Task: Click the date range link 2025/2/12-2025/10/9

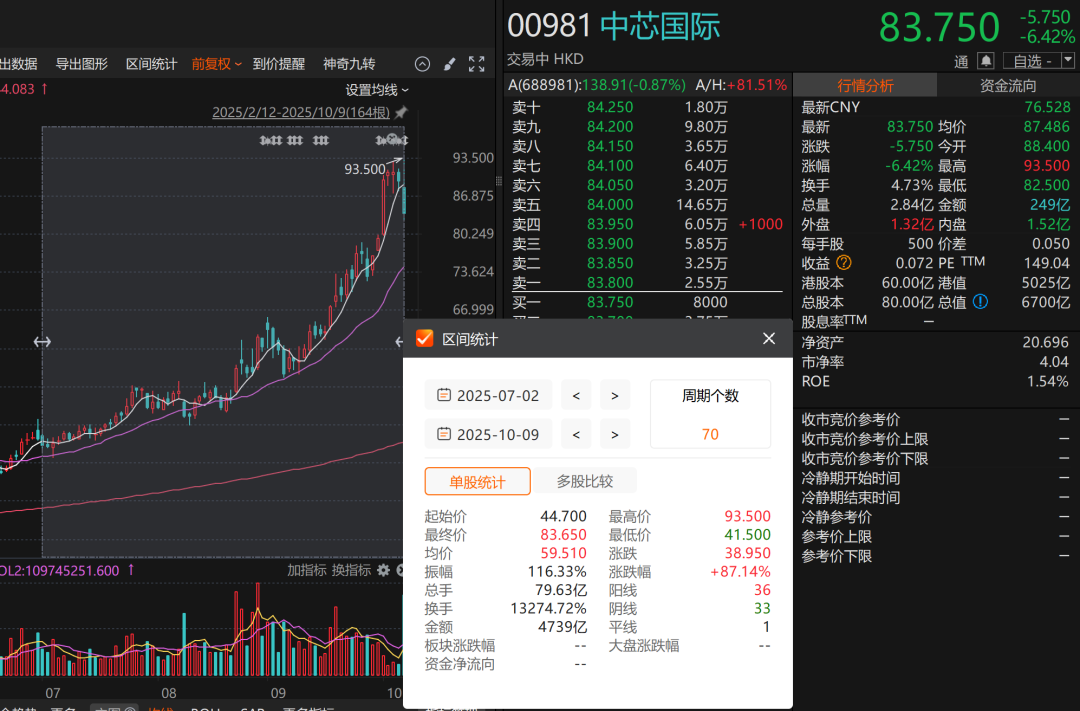Action: (x=301, y=112)
